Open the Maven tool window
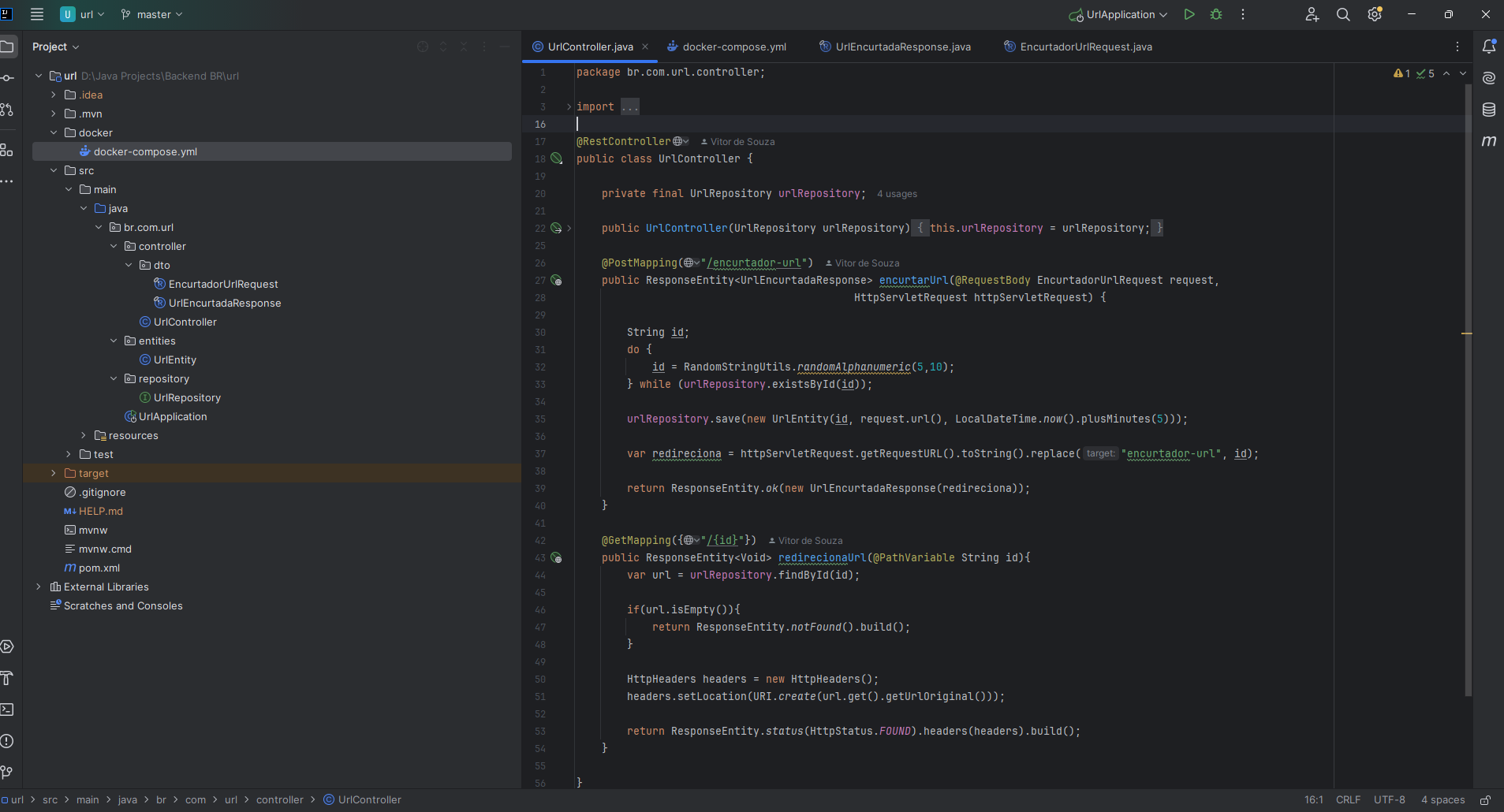Viewport: 1504px width, 812px height. [1488, 141]
